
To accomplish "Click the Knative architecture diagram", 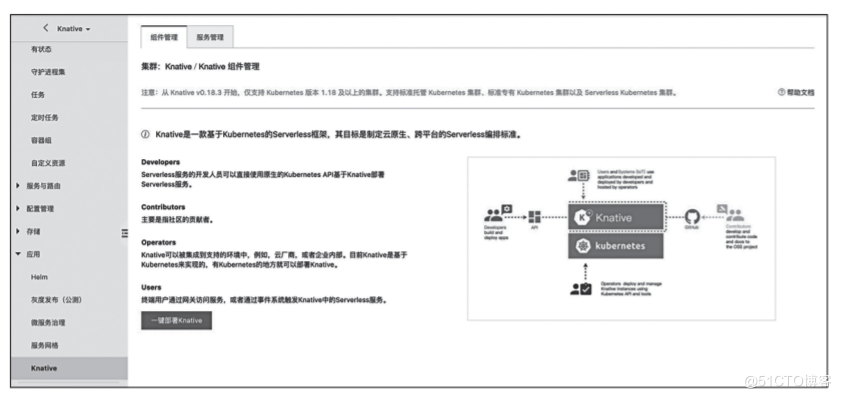I will pyautogui.click(x=621, y=239).
